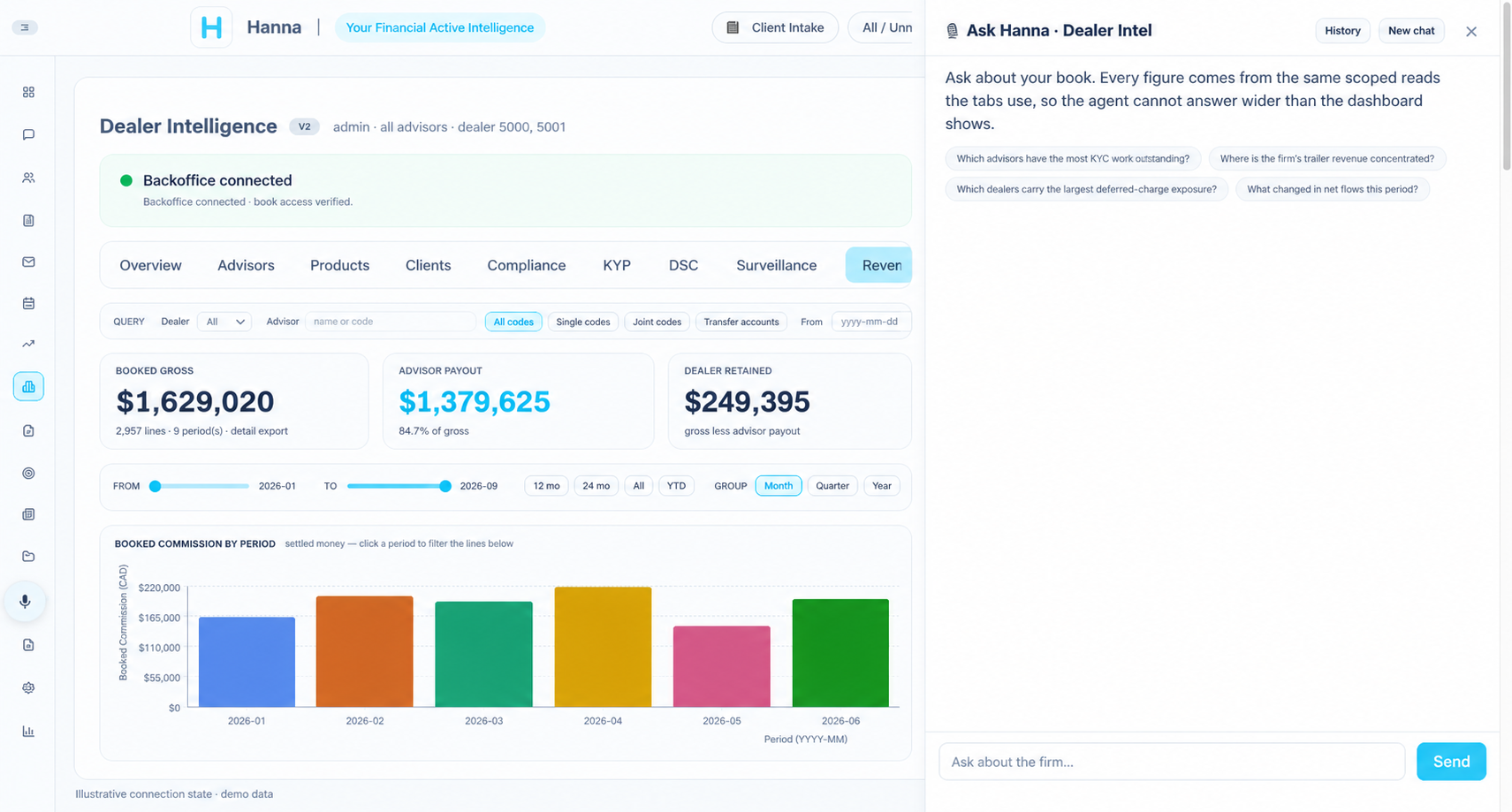Select the Single codes filter

tap(583, 322)
